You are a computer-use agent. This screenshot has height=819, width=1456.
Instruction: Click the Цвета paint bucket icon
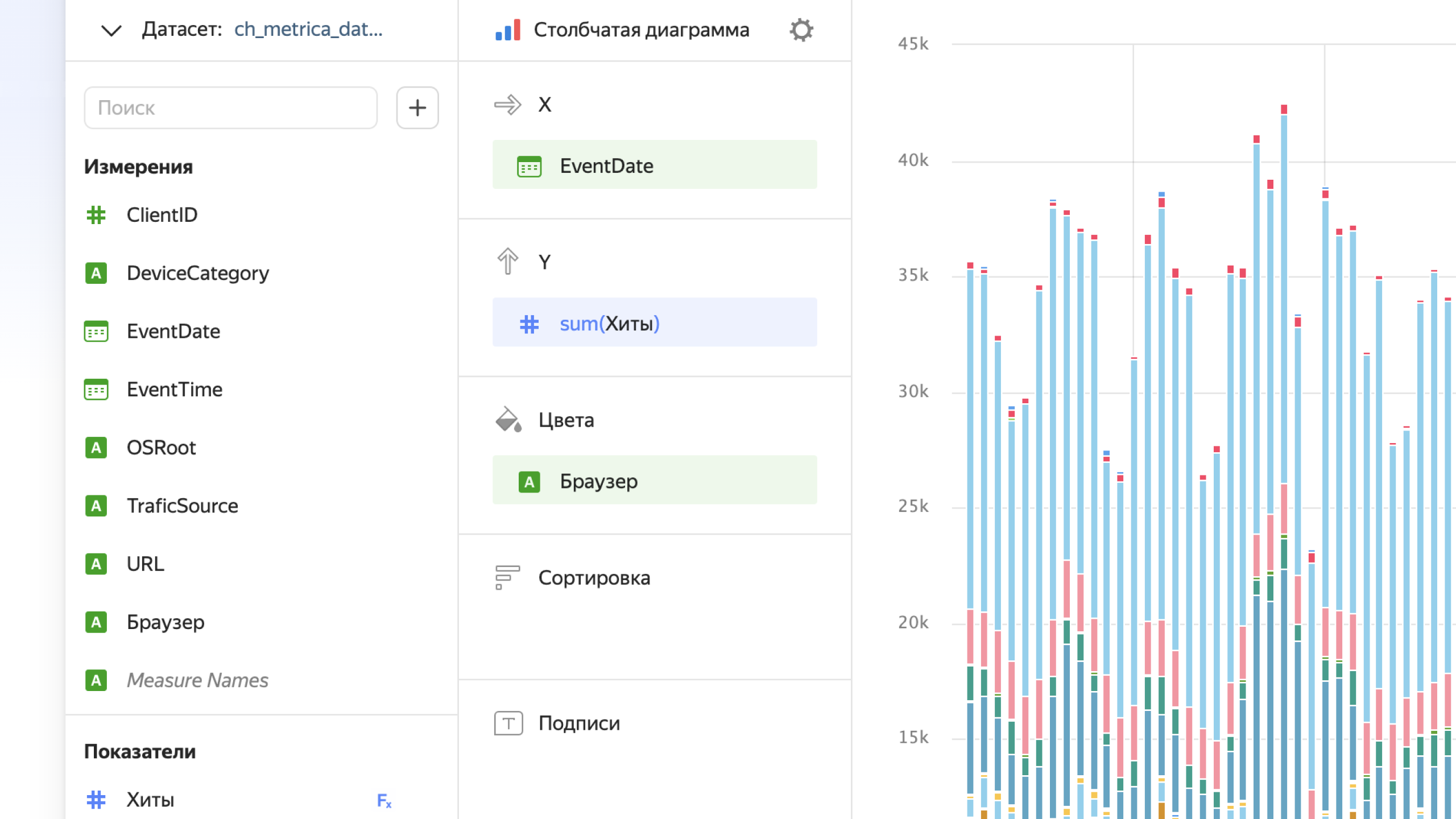point(508,420)
